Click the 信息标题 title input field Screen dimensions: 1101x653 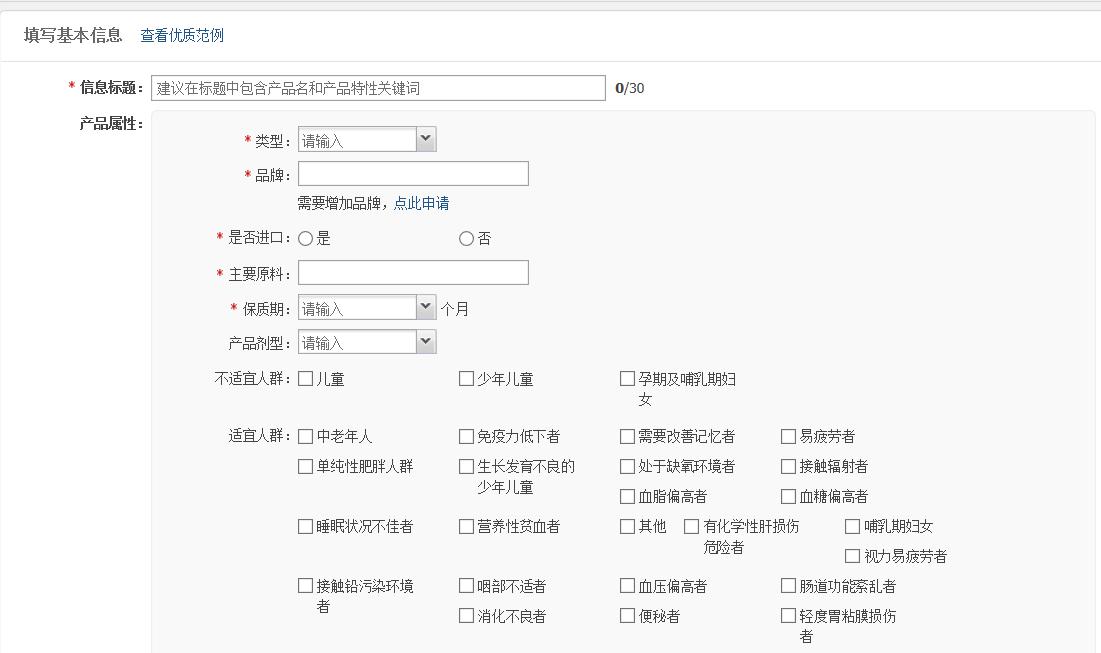click(x=378, y=86)
